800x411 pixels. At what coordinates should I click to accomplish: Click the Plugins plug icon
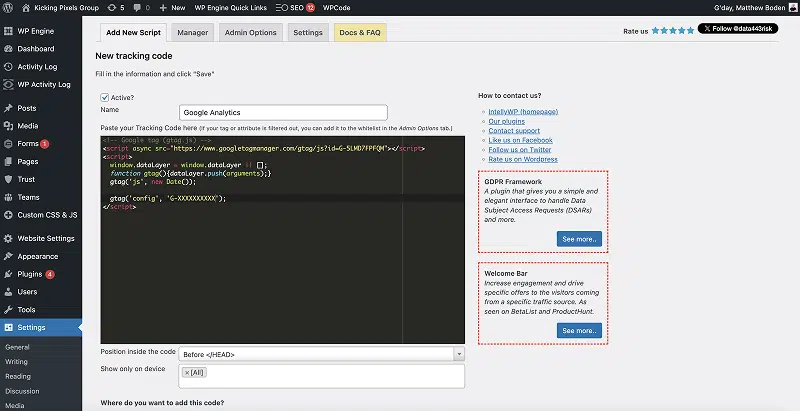tap(8, 274)
